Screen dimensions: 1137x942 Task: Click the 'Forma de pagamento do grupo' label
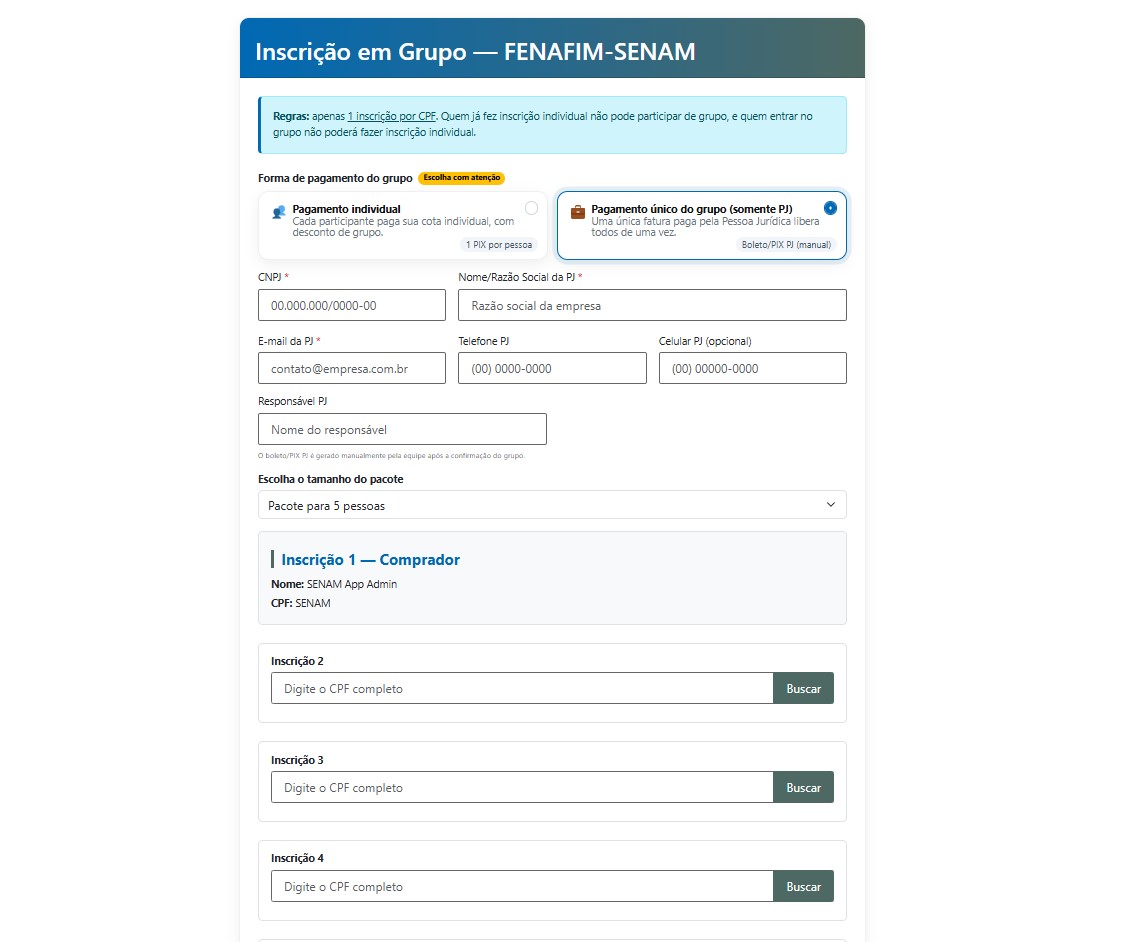pos(335,178)
